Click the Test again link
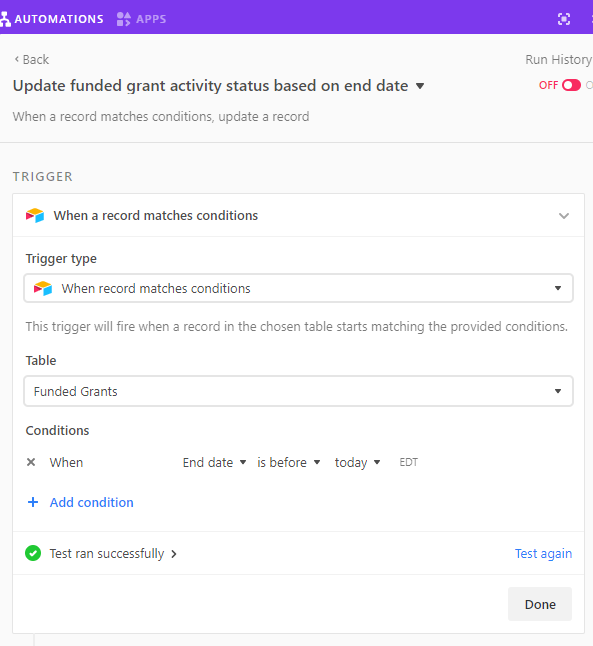This screenshot has height=646, width=593. point(543,553)
